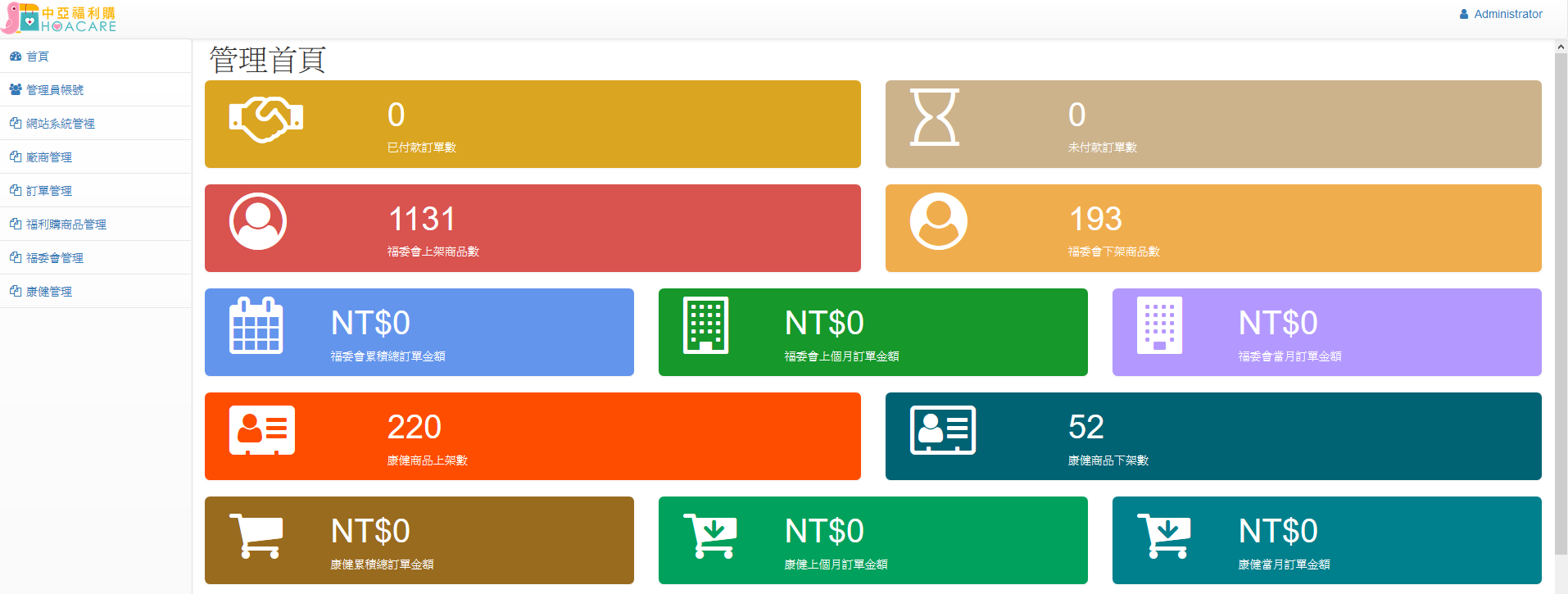Click the 管理首頁 page heading
1568x594 pixels.
(268, 60)
